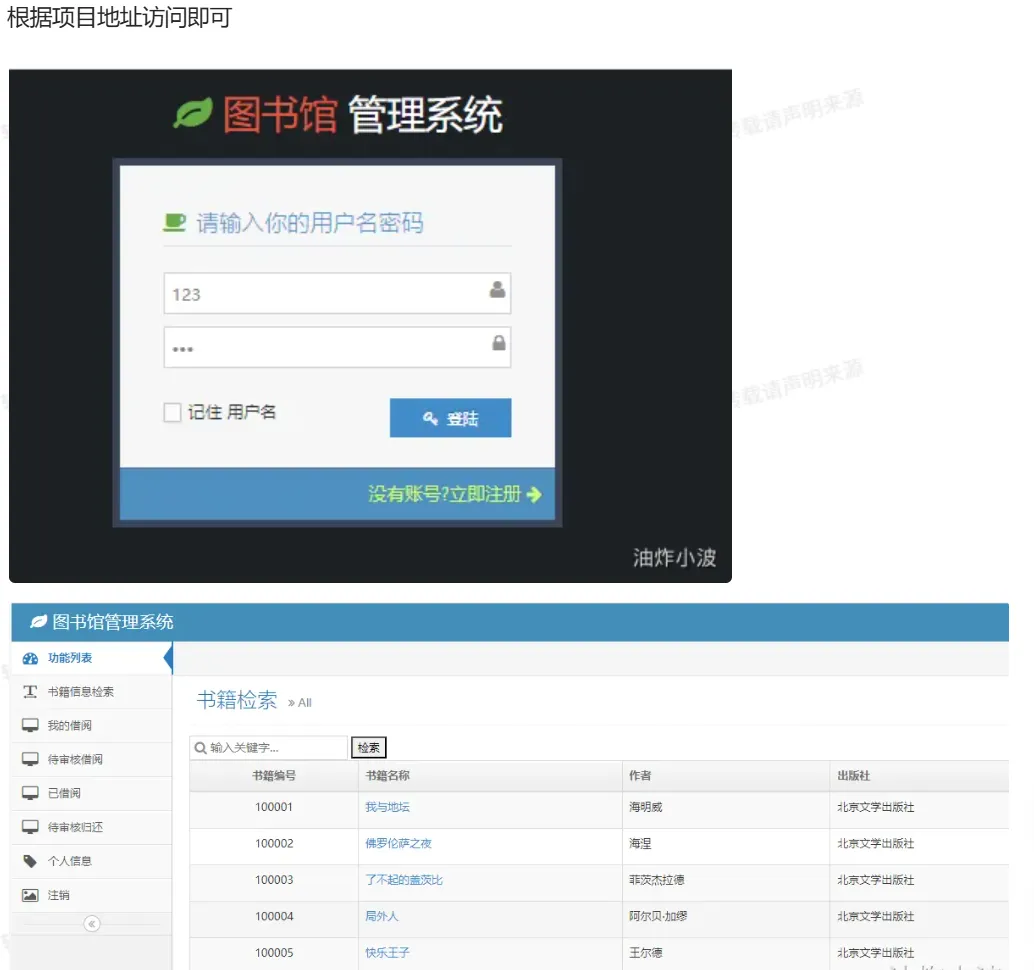Click the blue 登陆 button

click(450, 417)
